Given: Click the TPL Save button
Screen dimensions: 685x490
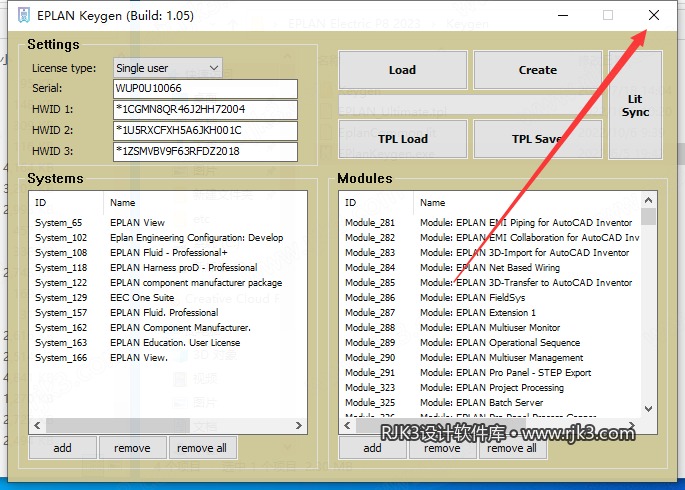Looking at the screenshot, I should [538, 139].
